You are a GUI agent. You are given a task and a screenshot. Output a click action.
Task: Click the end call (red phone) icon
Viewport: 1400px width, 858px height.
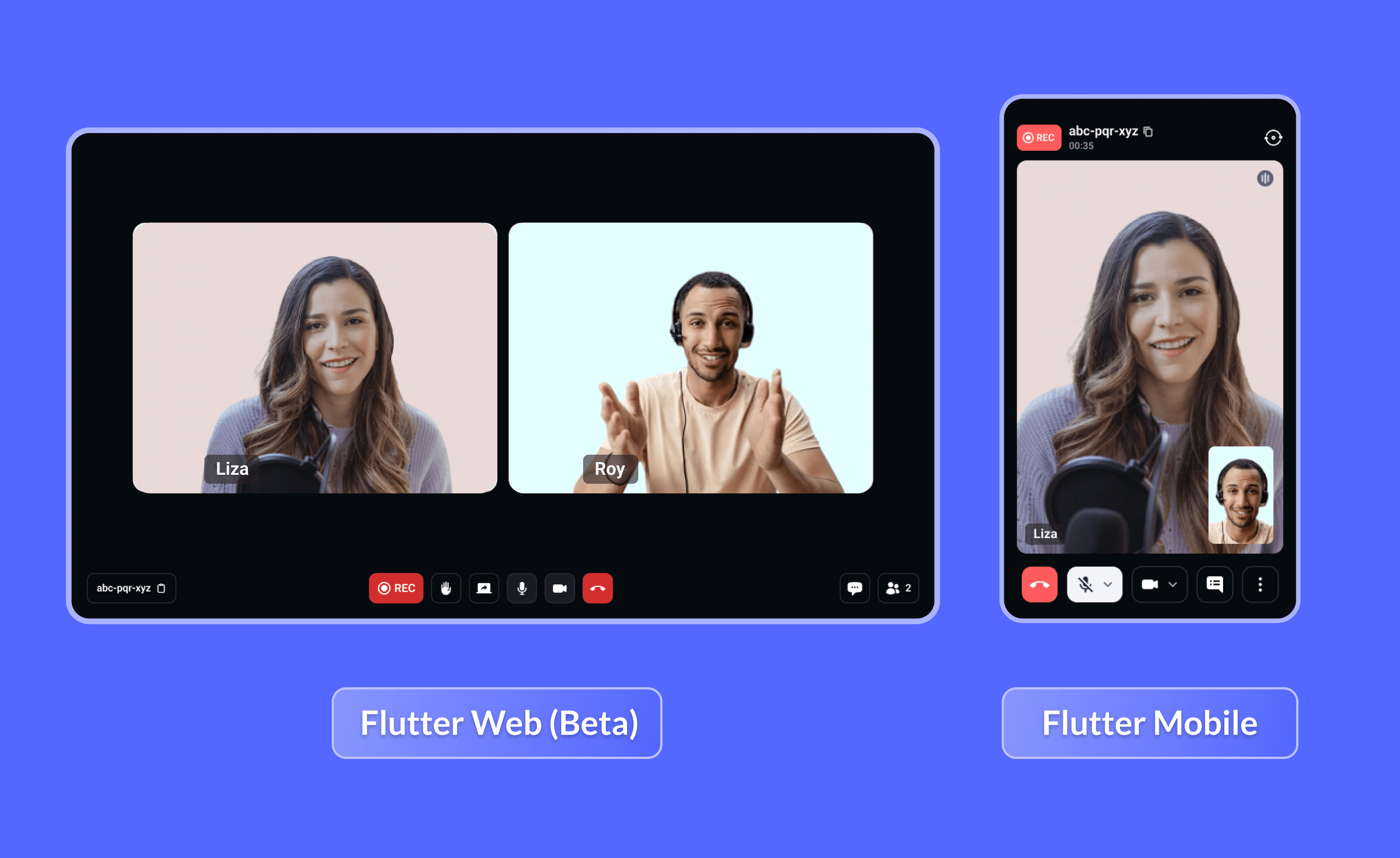tap(596, 587)
